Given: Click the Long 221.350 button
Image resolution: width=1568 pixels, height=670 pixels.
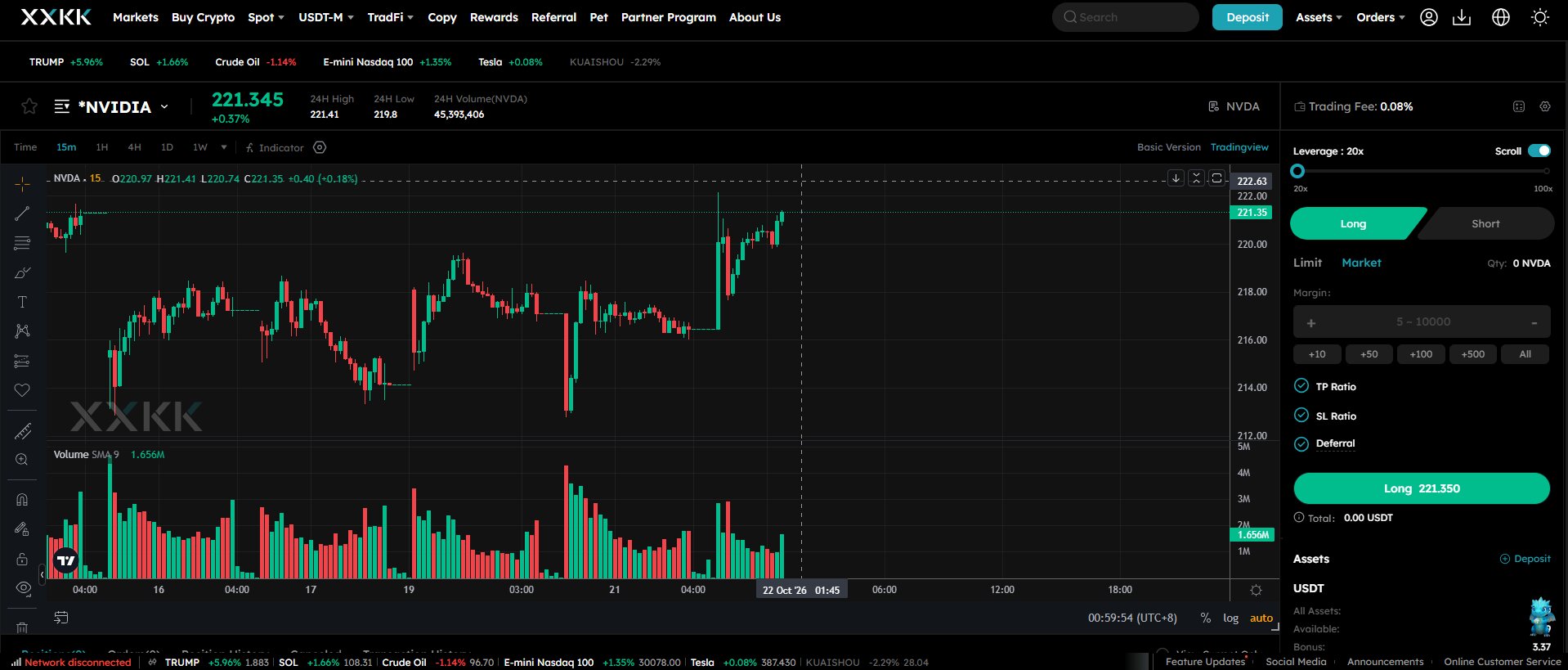Looking at the screenshot, I should point(1422,488).
